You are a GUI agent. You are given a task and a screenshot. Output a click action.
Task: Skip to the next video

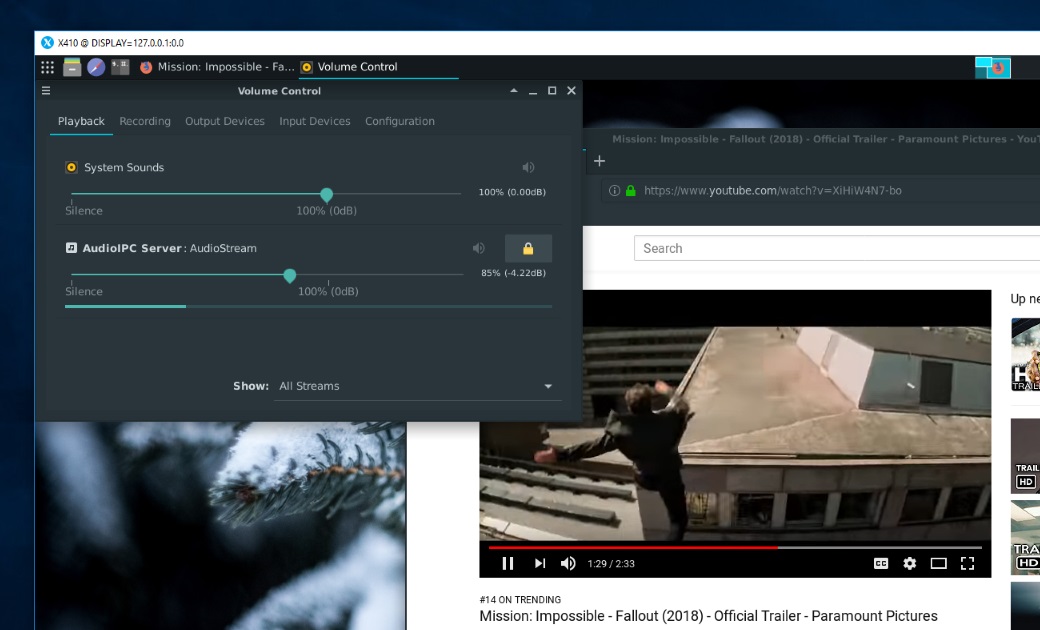(540, 563)
